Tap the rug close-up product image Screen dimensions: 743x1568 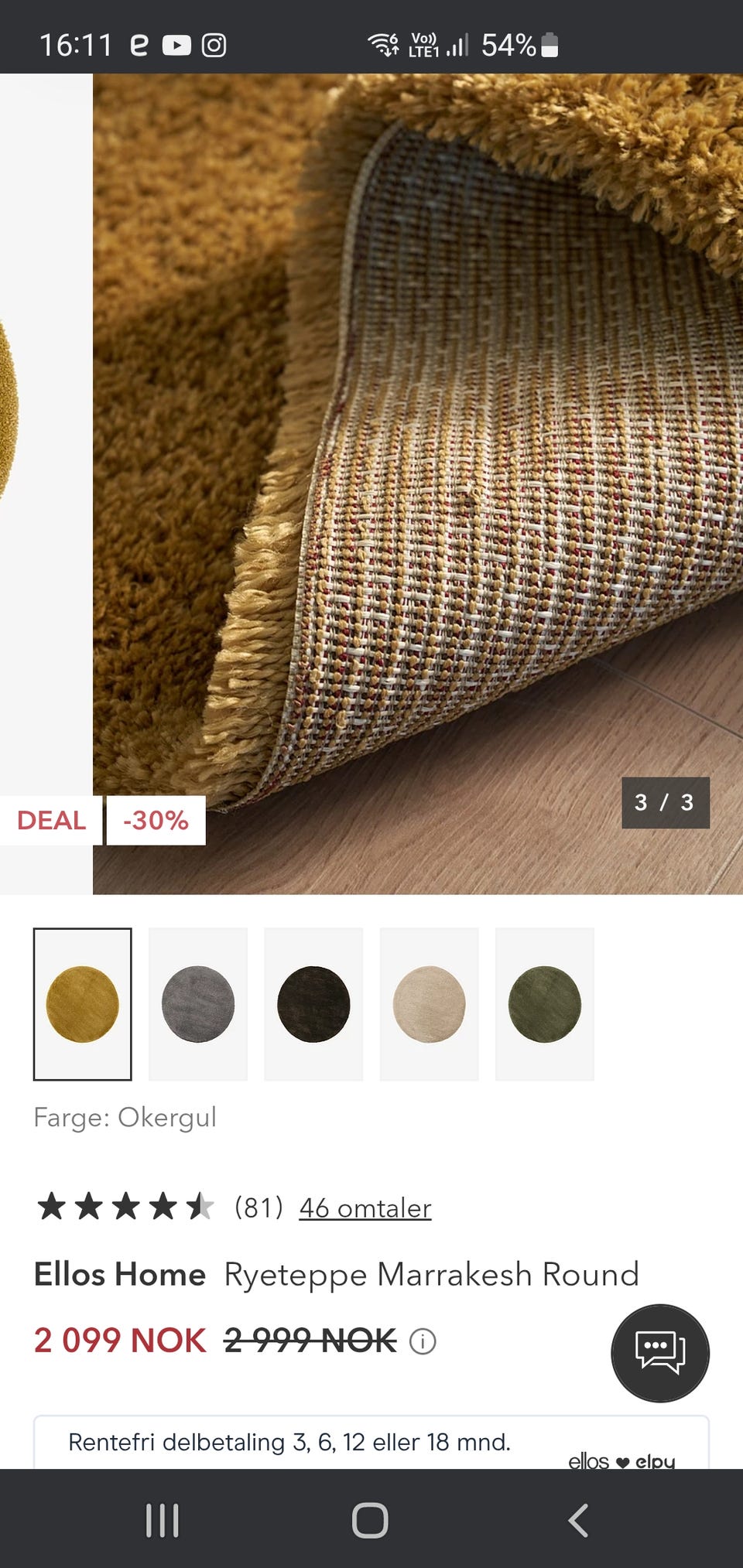[418, 484]
